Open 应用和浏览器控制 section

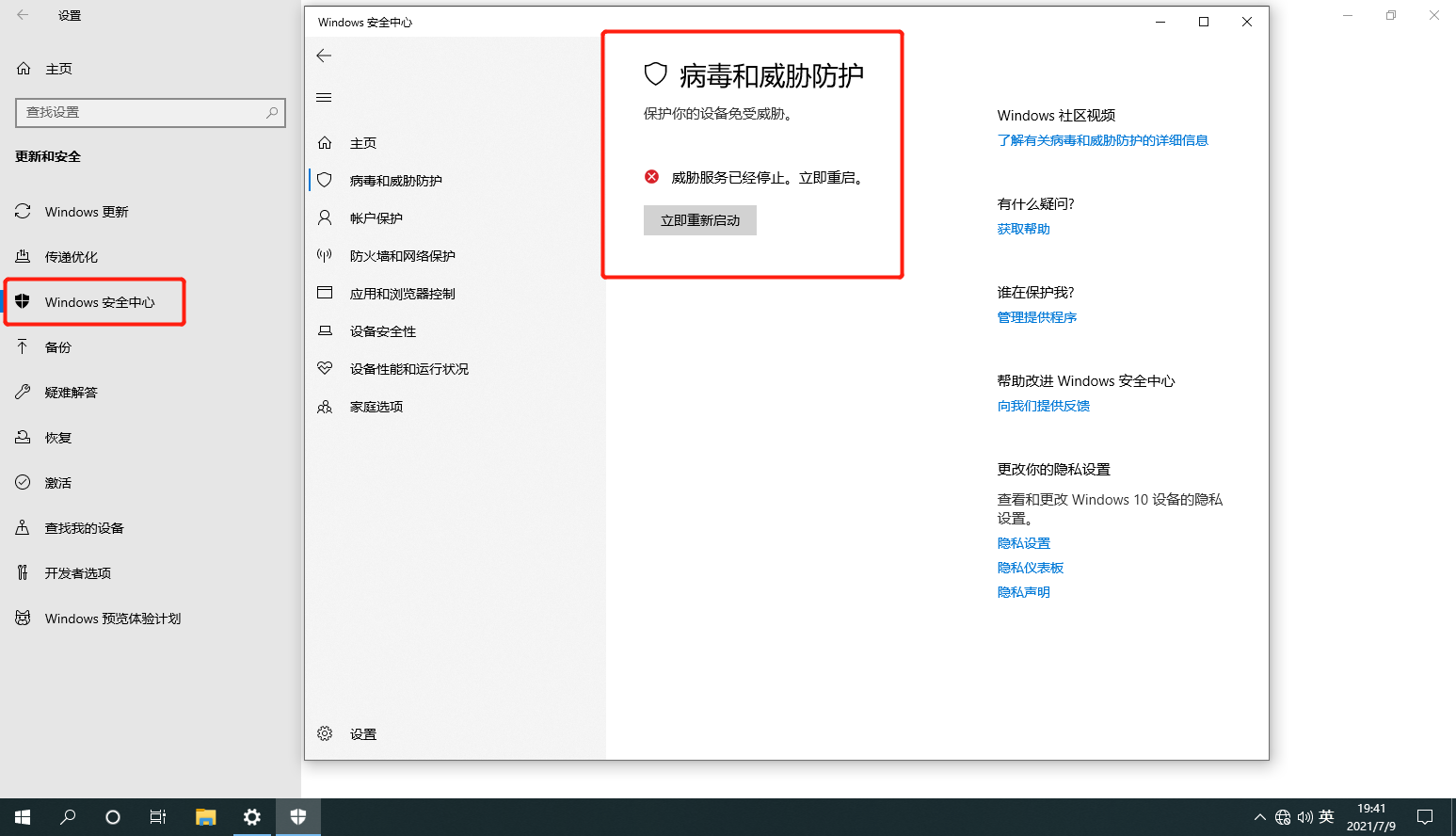403,294
